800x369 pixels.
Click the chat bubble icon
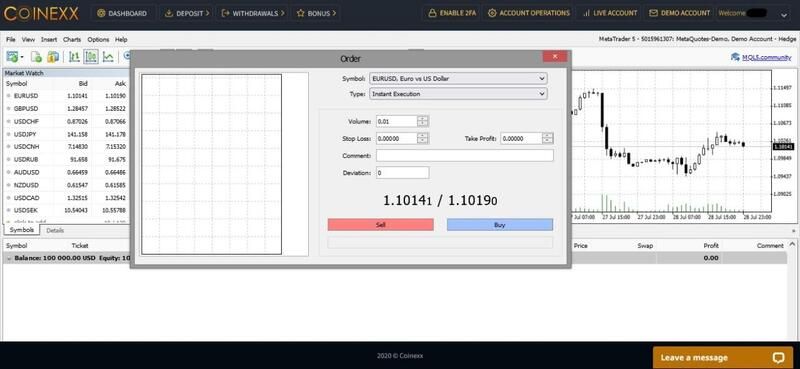coord(778,357)
